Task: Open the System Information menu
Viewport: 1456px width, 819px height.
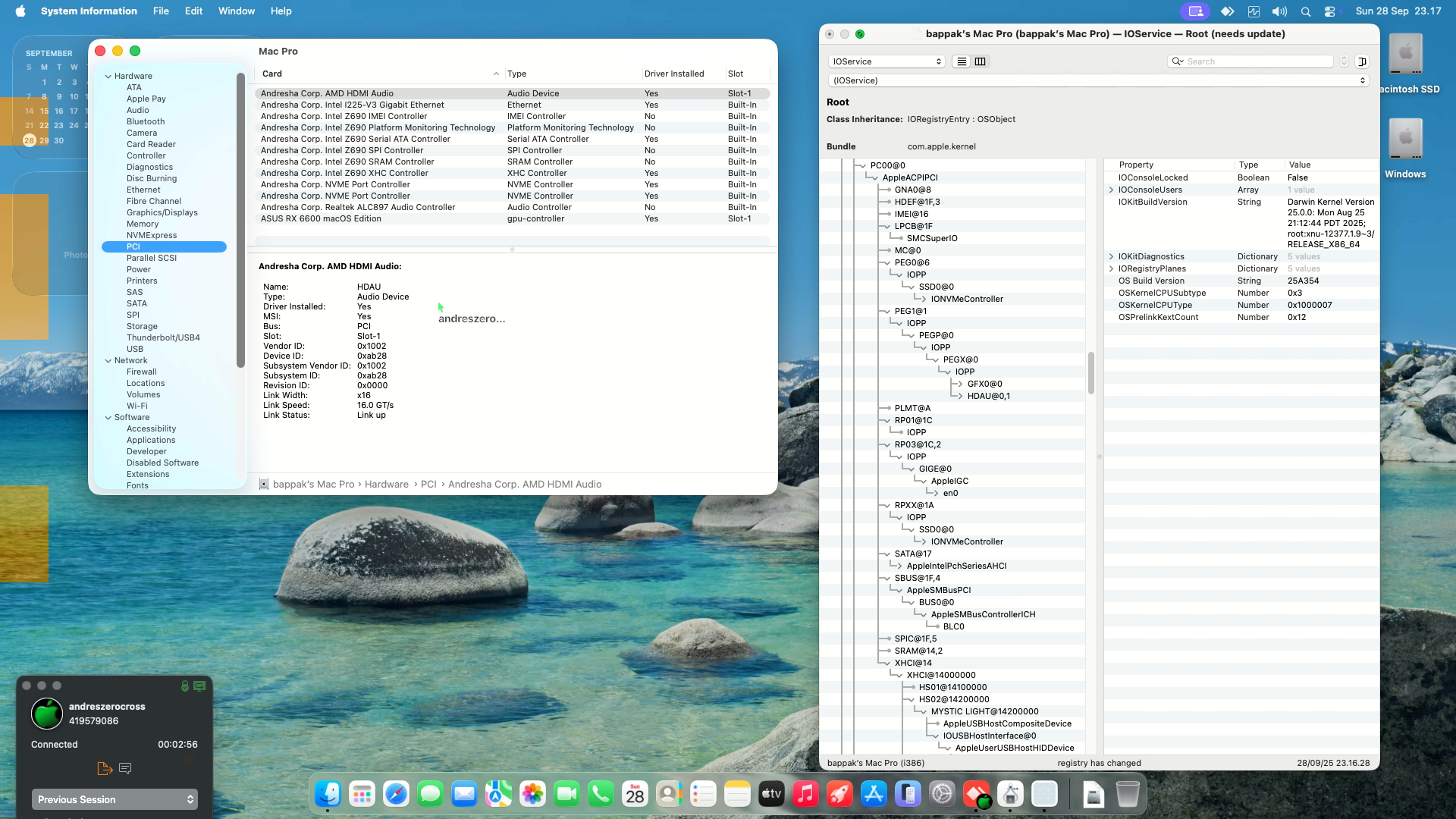Action: (x=89, y=11)
